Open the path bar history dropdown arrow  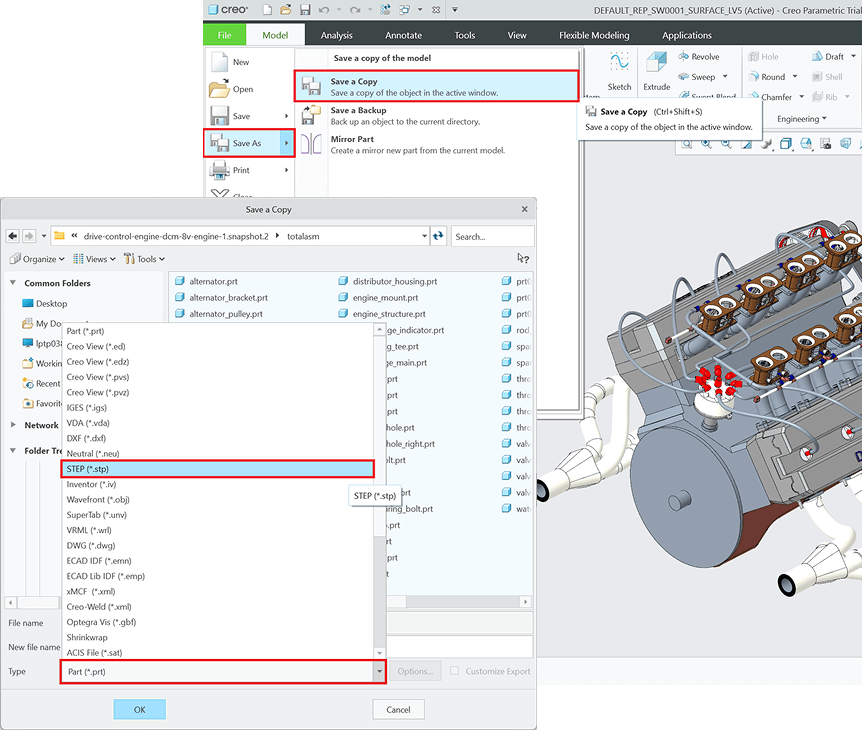424,236
